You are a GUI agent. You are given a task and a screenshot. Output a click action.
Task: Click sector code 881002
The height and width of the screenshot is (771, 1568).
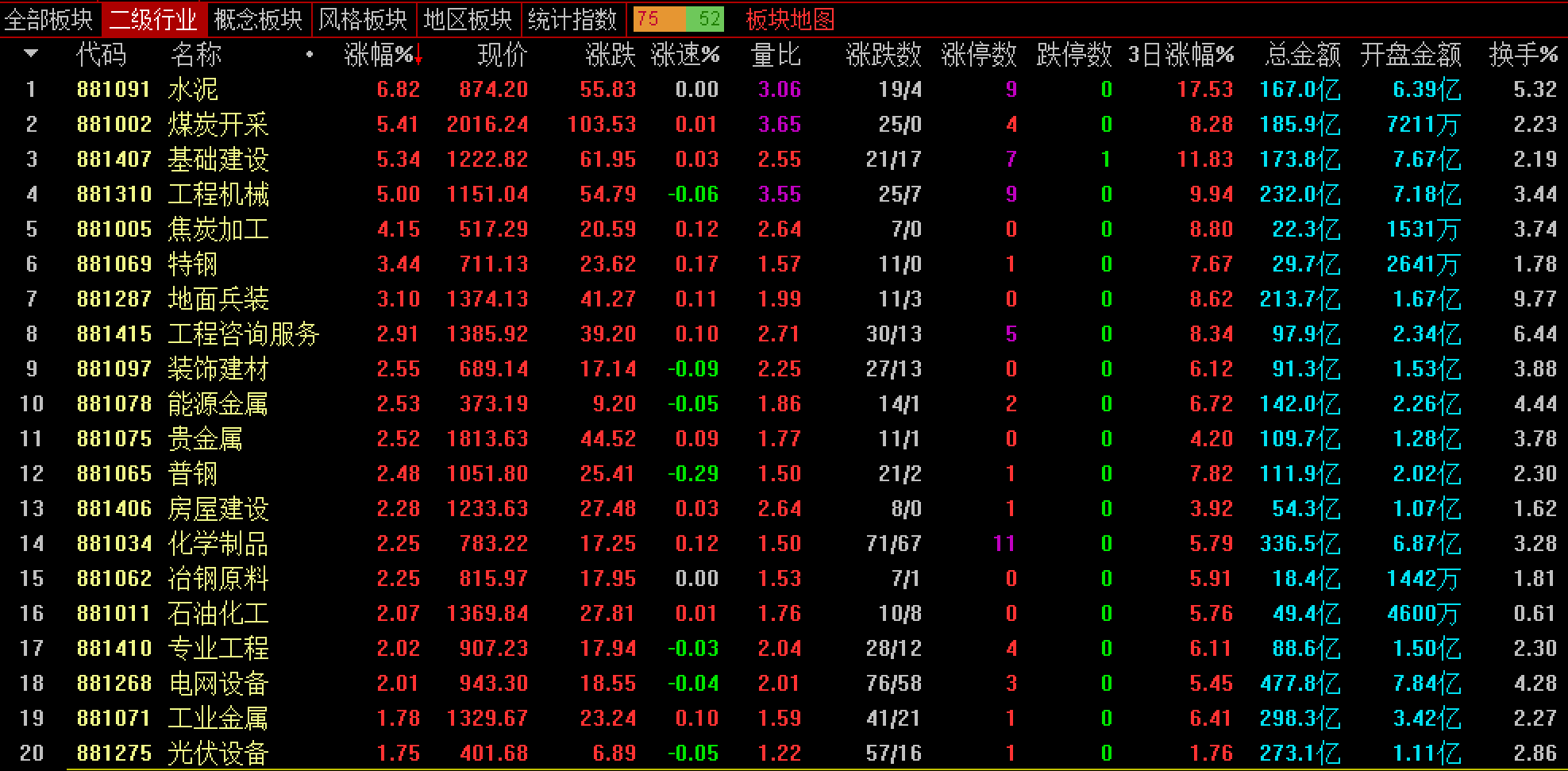114,125
